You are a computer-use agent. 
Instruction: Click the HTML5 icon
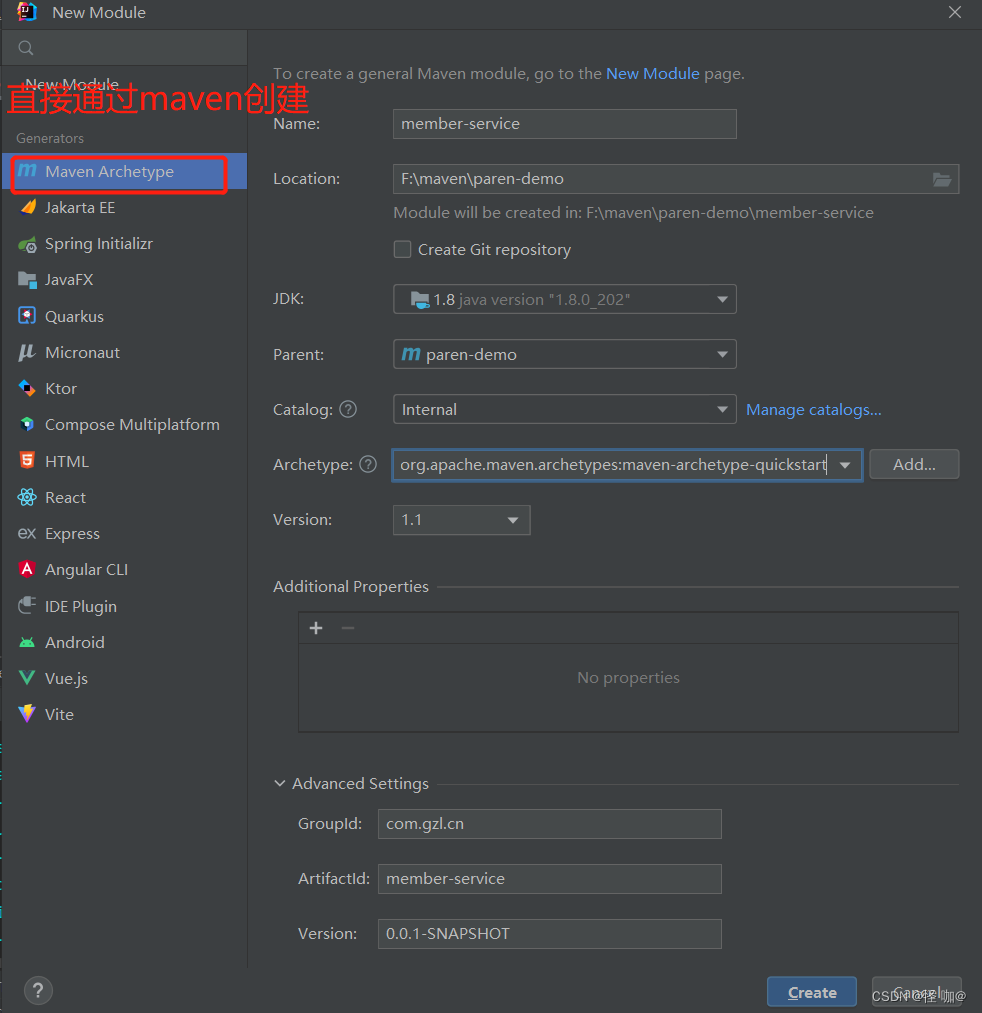(27, 461)
